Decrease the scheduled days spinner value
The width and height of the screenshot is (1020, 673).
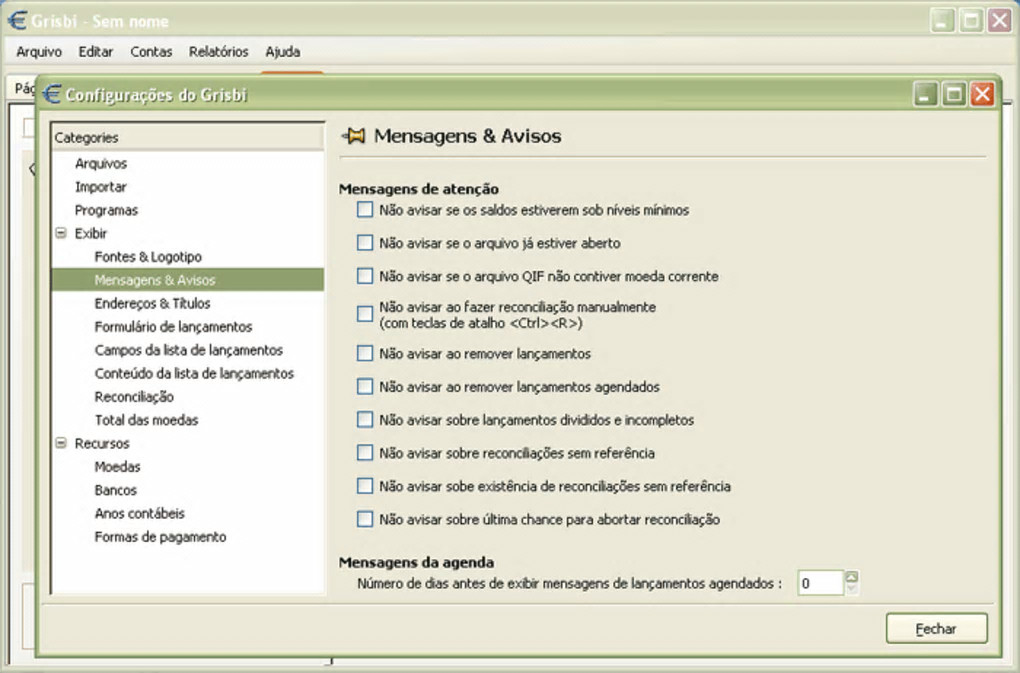pyautogui.click(x=852, y=588)
